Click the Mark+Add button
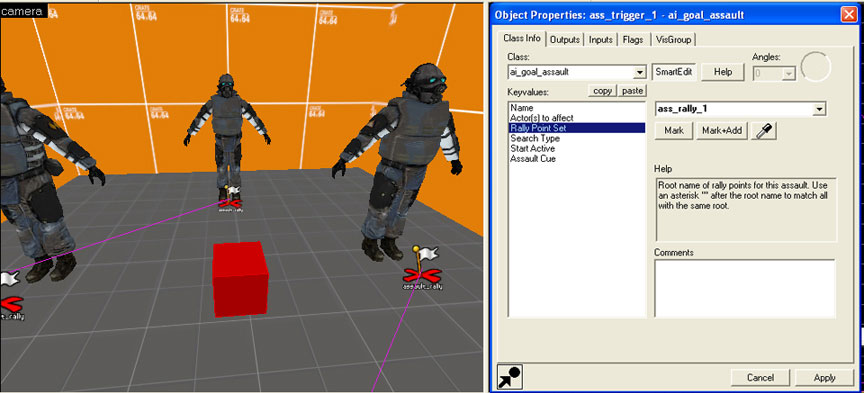The height and width of the screenshot is (393, 864). pyautogui.click(x=722, y=131)
